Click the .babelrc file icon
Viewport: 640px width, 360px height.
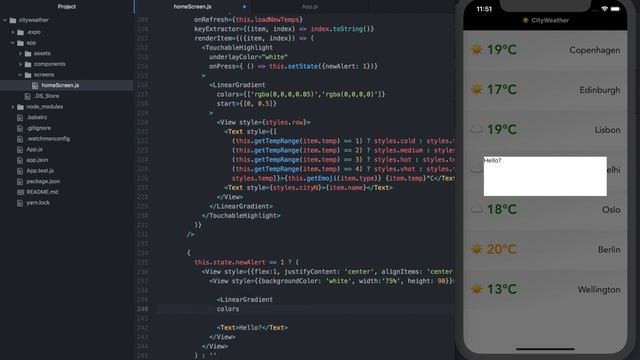(20, 117)
